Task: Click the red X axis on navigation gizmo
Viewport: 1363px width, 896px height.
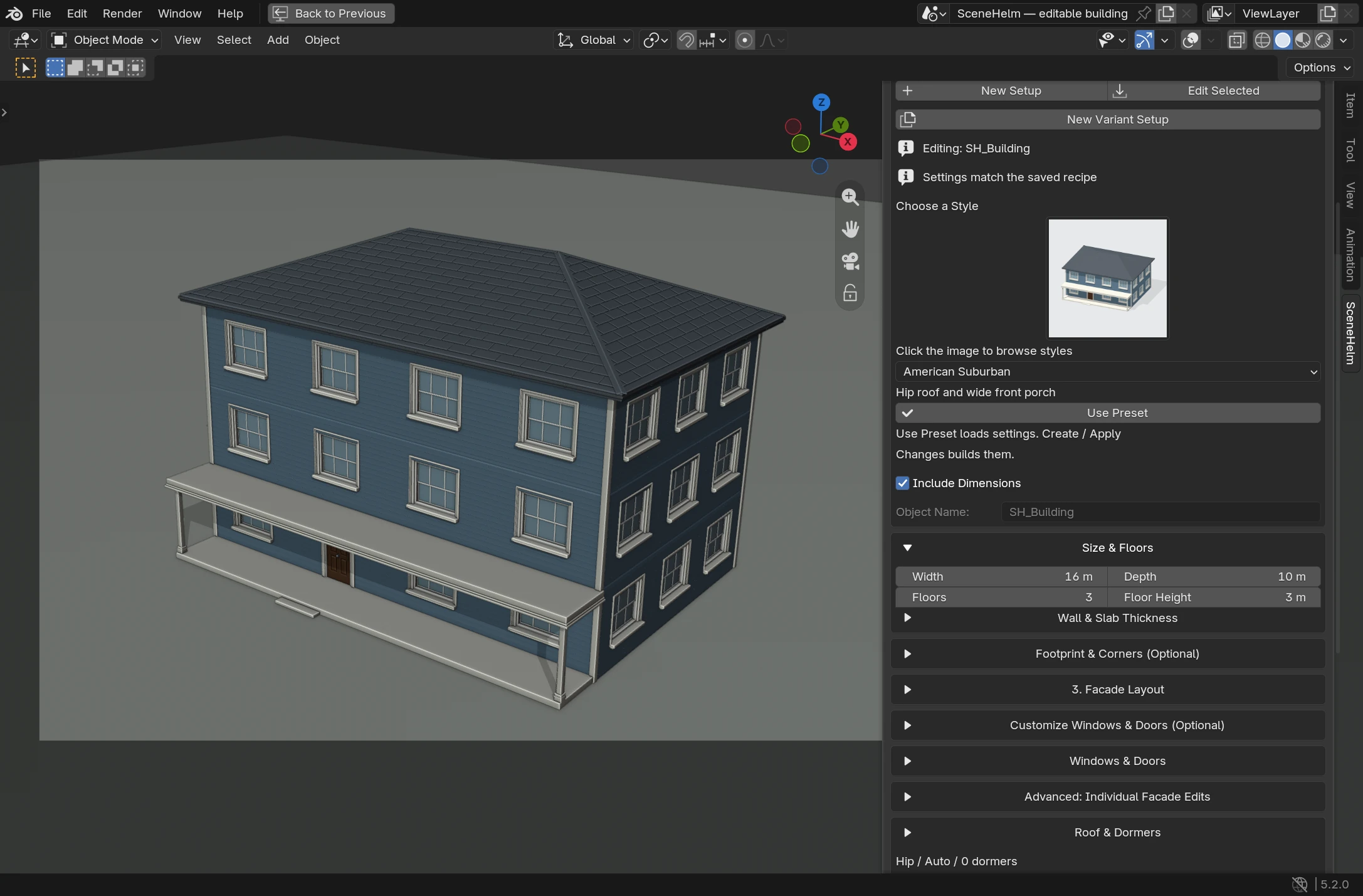Action: (x=848, y=142)
